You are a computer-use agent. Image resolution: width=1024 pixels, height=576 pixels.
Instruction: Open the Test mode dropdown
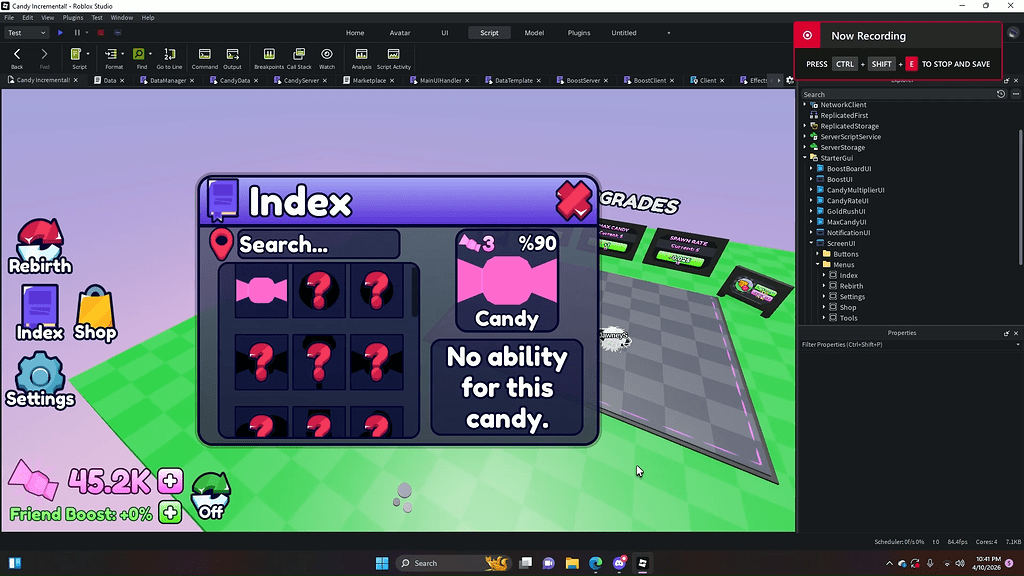(x=27, y=33)
